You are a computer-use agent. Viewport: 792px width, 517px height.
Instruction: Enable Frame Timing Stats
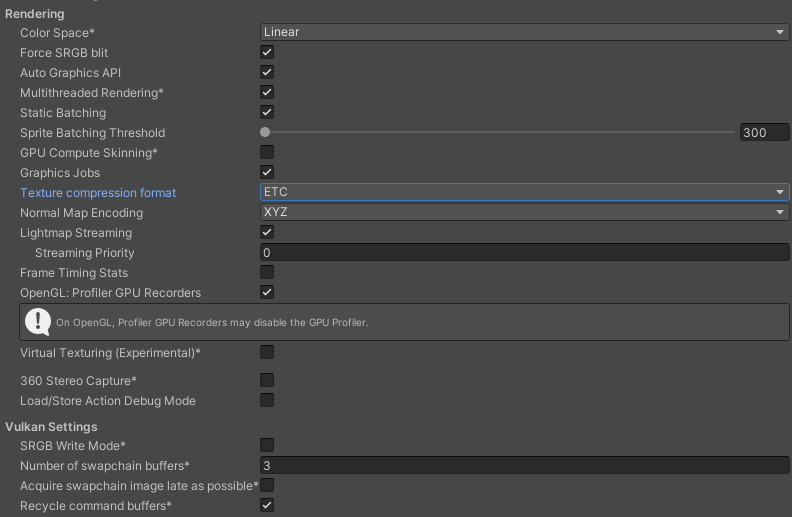pyautogui.click(x=267, y=272)
